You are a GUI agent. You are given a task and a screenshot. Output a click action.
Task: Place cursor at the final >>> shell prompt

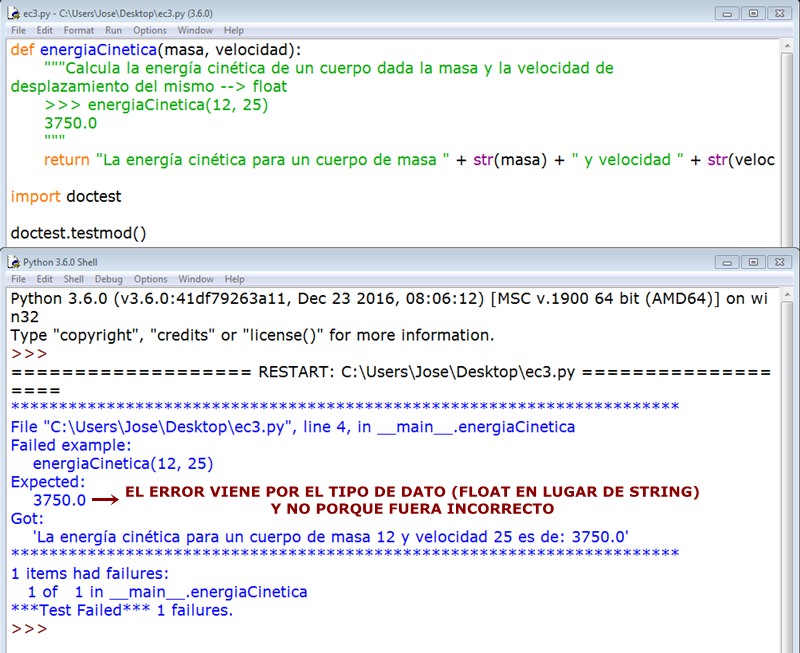(30, 629)
